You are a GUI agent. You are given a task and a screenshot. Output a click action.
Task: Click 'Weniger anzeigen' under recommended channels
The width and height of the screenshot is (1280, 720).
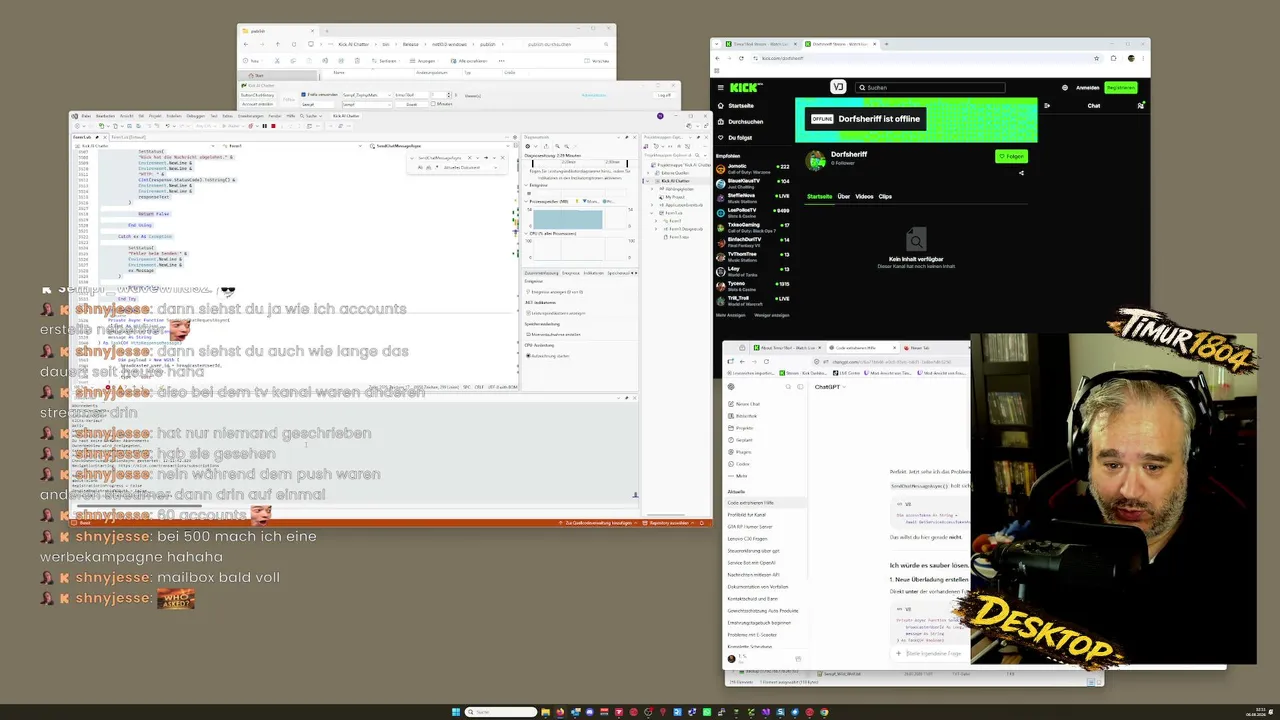pyautogui.click(x=771, y=315)
